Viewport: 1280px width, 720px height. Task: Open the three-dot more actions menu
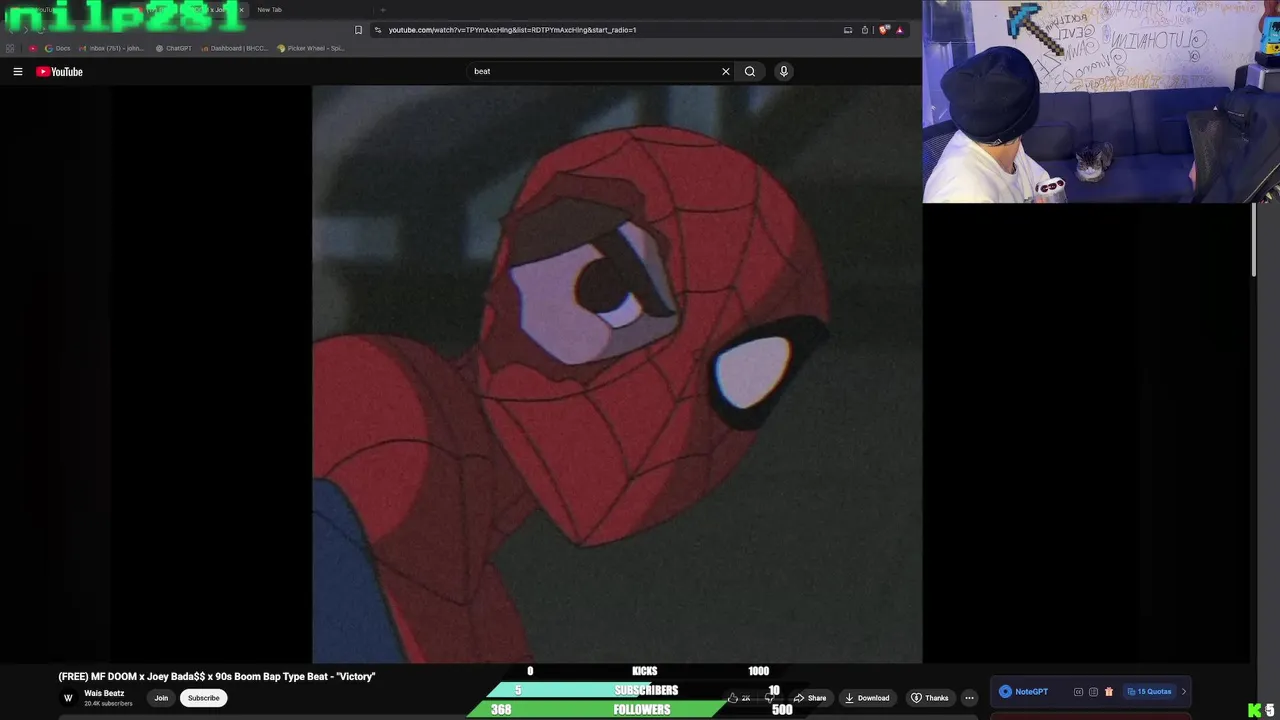tap(969, 698)
